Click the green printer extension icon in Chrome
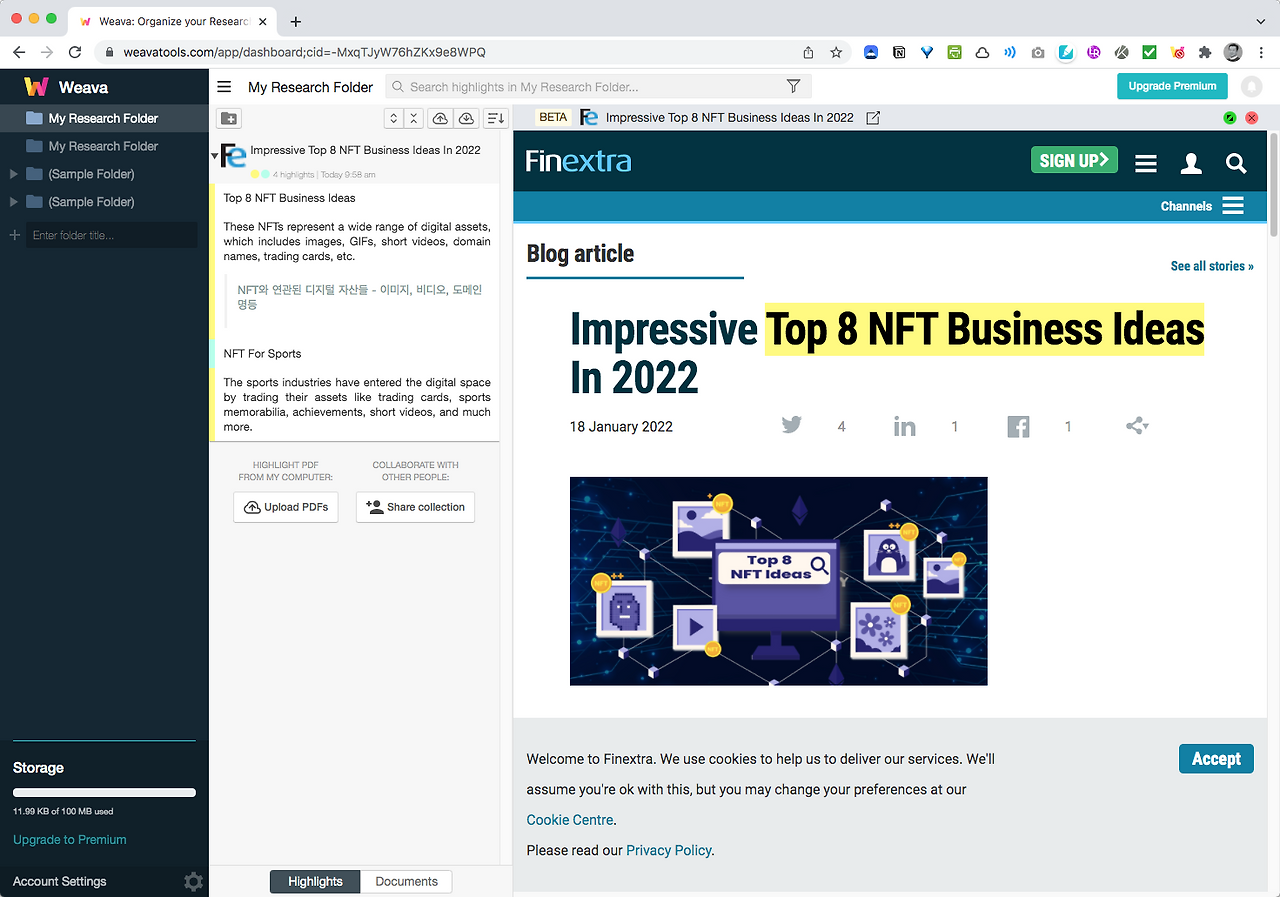Viewport: 1280px width, 897px height. tap(955, 52)
